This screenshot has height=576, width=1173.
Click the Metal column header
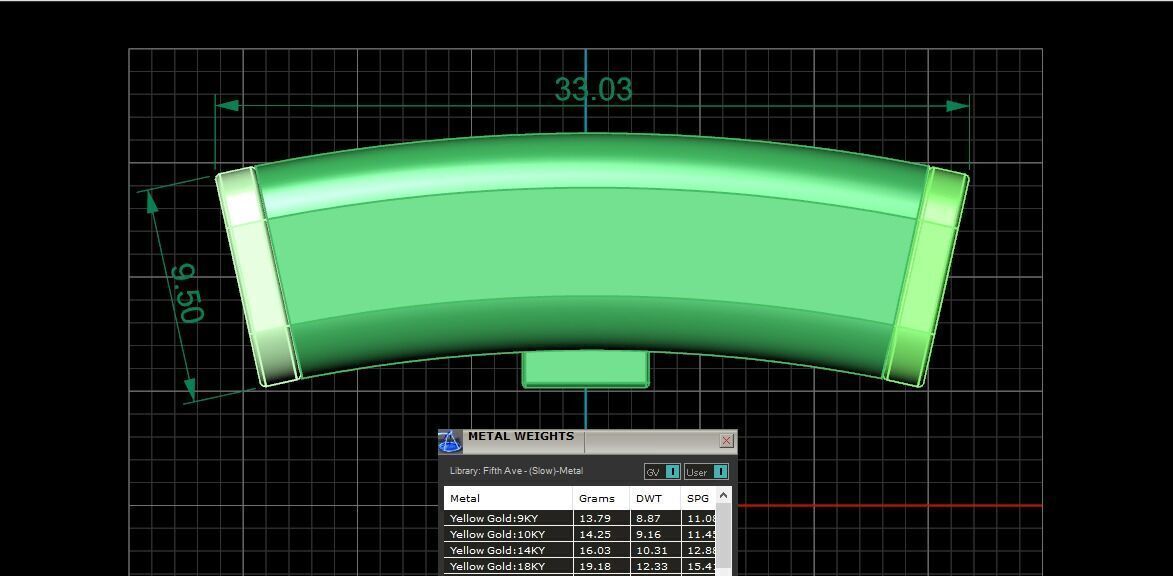pyautogui.click(x=509, y=498)
